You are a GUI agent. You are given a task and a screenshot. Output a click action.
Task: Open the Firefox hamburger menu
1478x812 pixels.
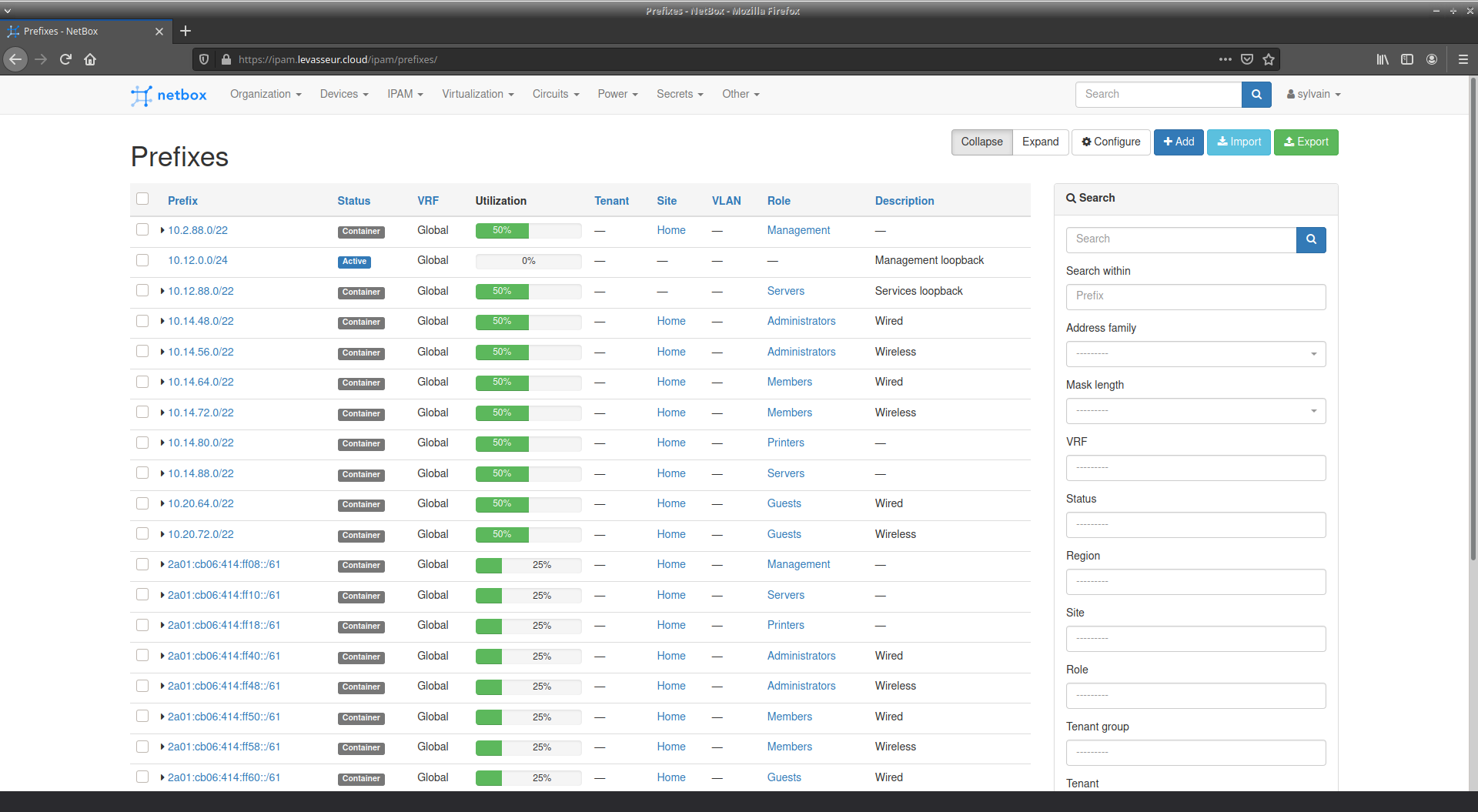[x=1463, y=59]
